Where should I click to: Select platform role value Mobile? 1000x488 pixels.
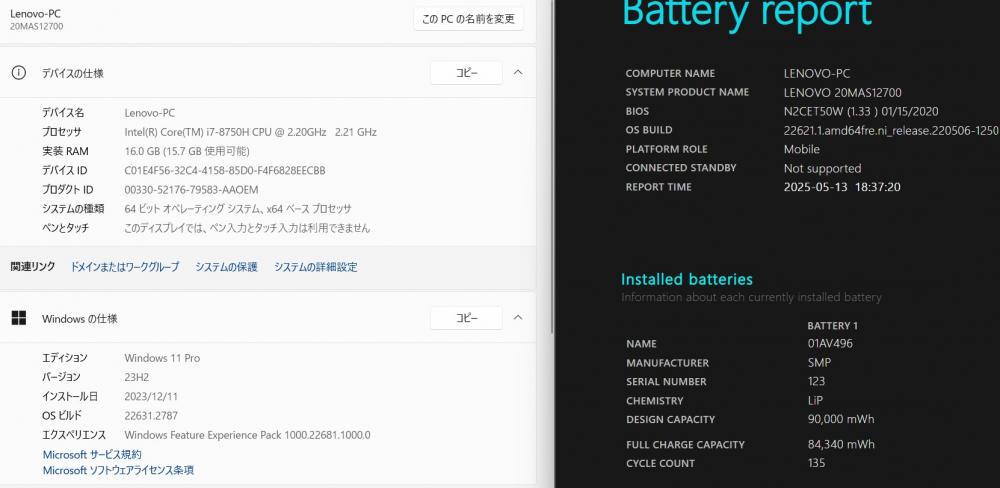click(x=802, y=149)
